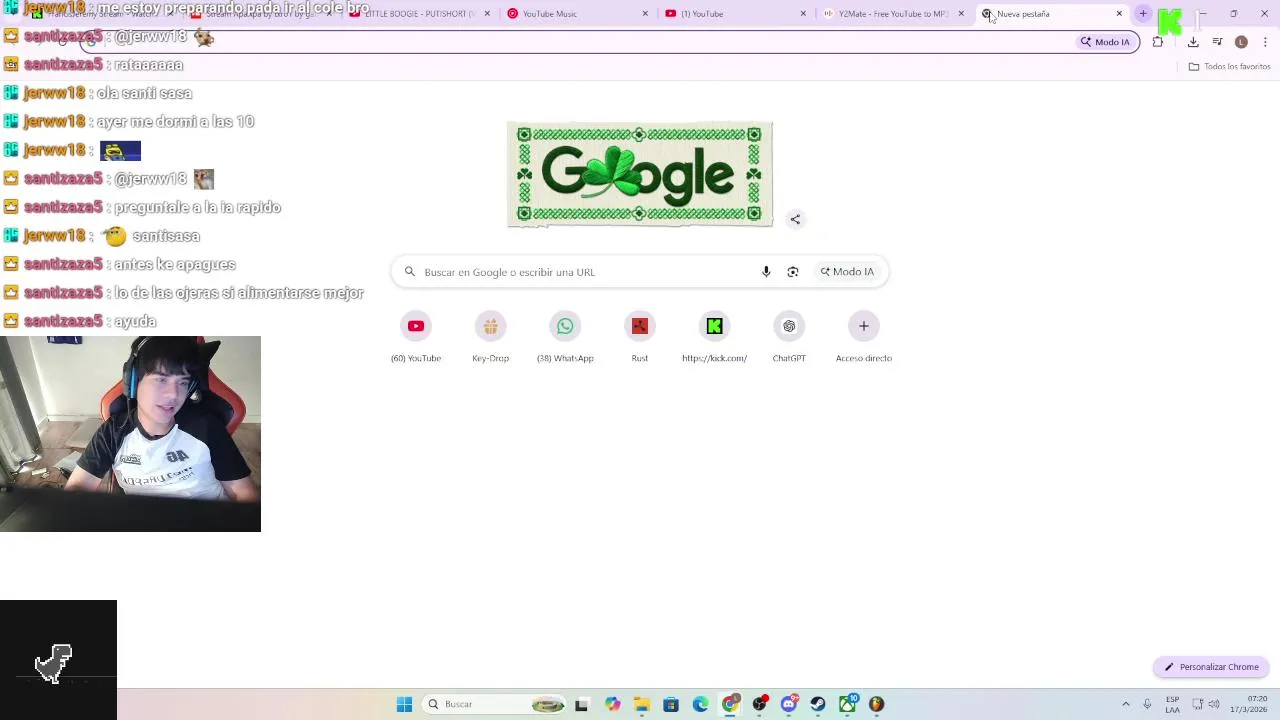
Task: Open the Xbox app from the taskbar
Action: coord(848,704)
